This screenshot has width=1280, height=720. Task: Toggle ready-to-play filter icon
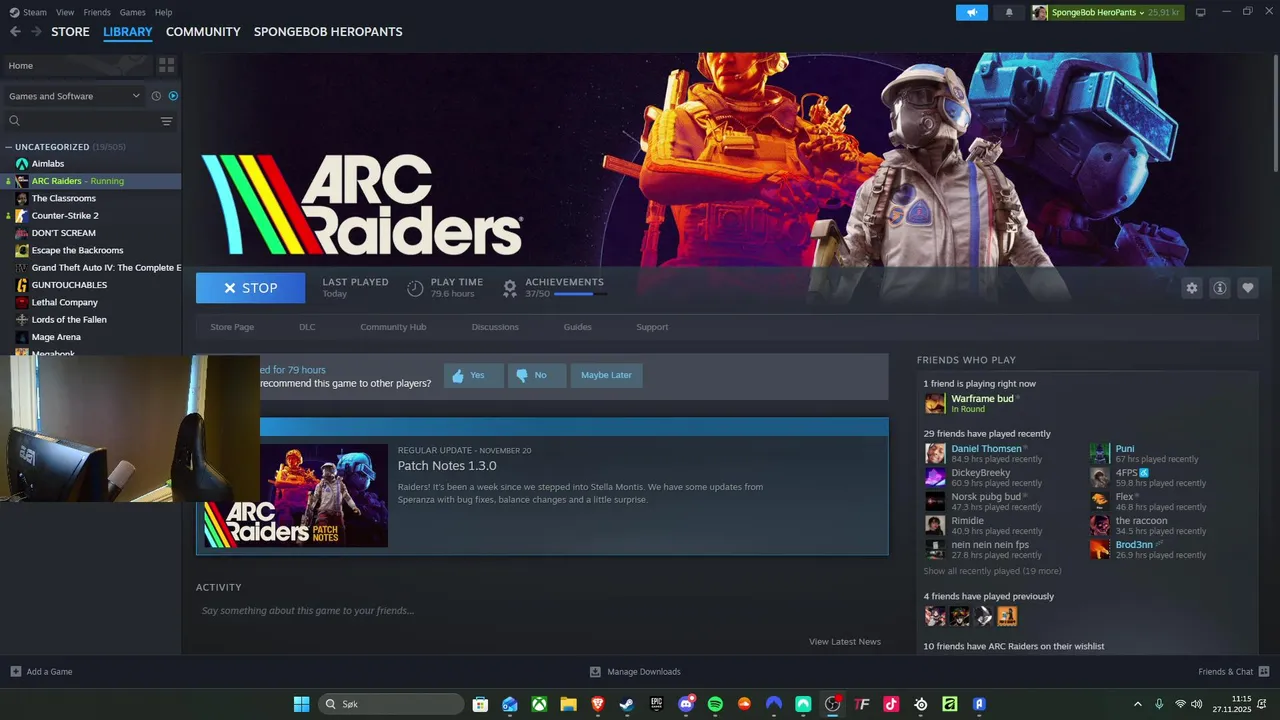tap(173, 96)
